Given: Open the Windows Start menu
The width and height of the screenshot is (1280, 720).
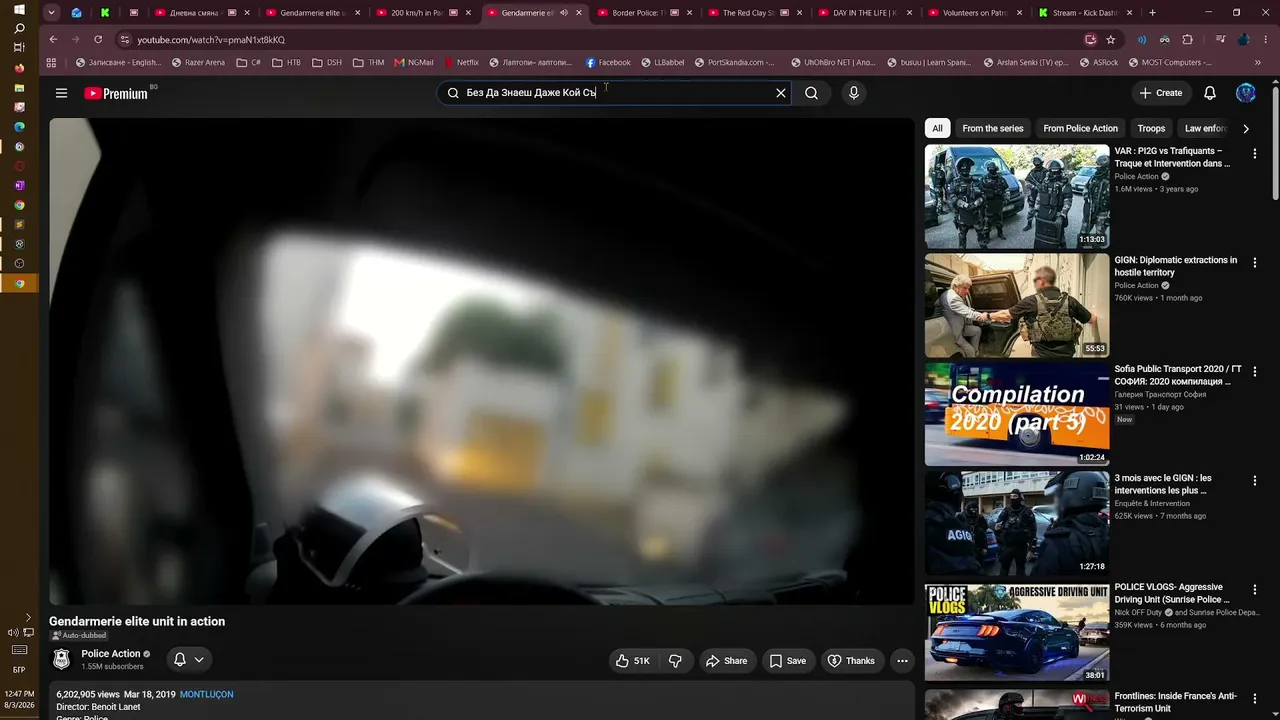Looking at the screenshot, I should [19, 9].
